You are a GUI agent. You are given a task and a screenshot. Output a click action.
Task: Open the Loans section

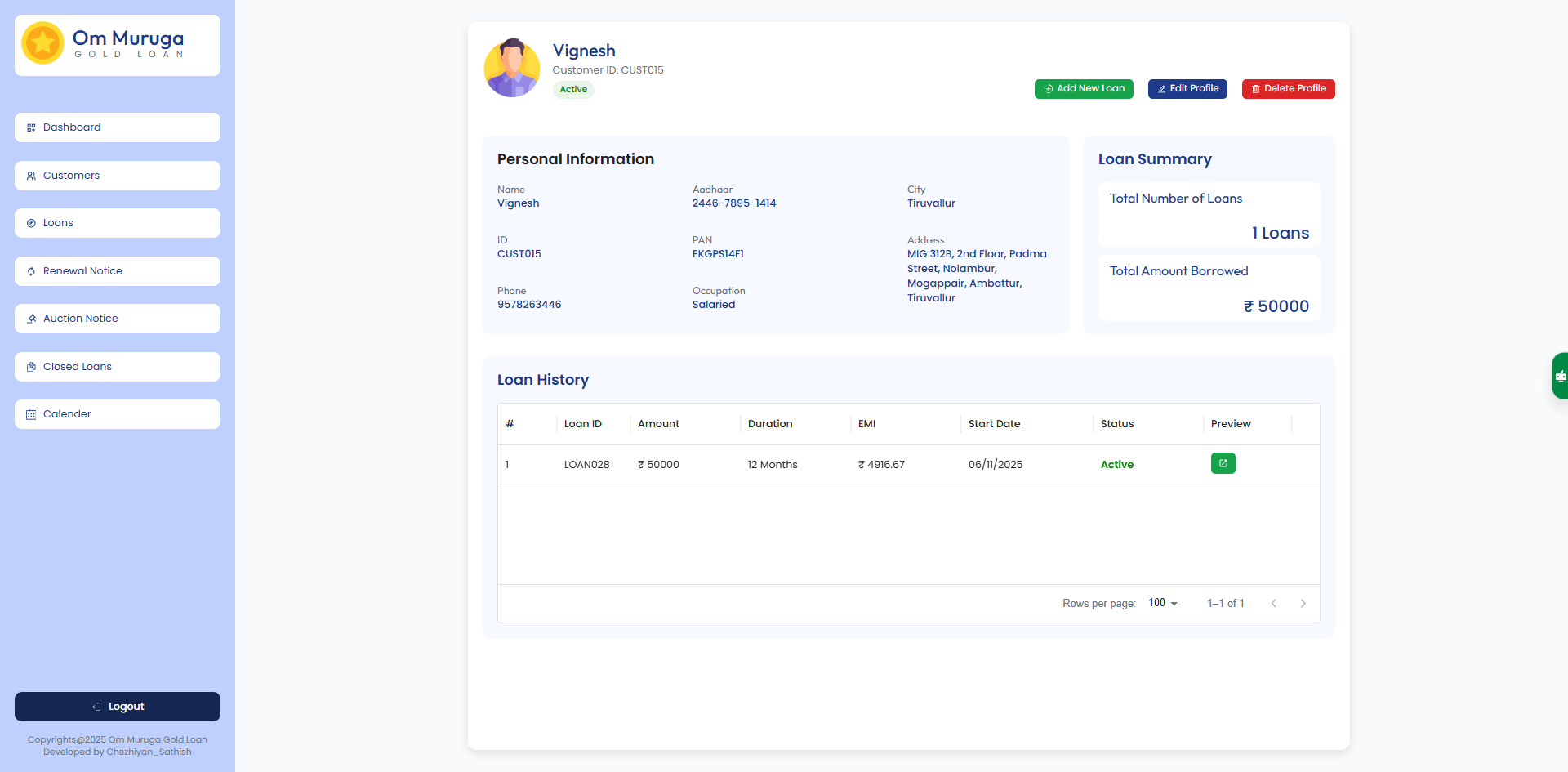118,223
